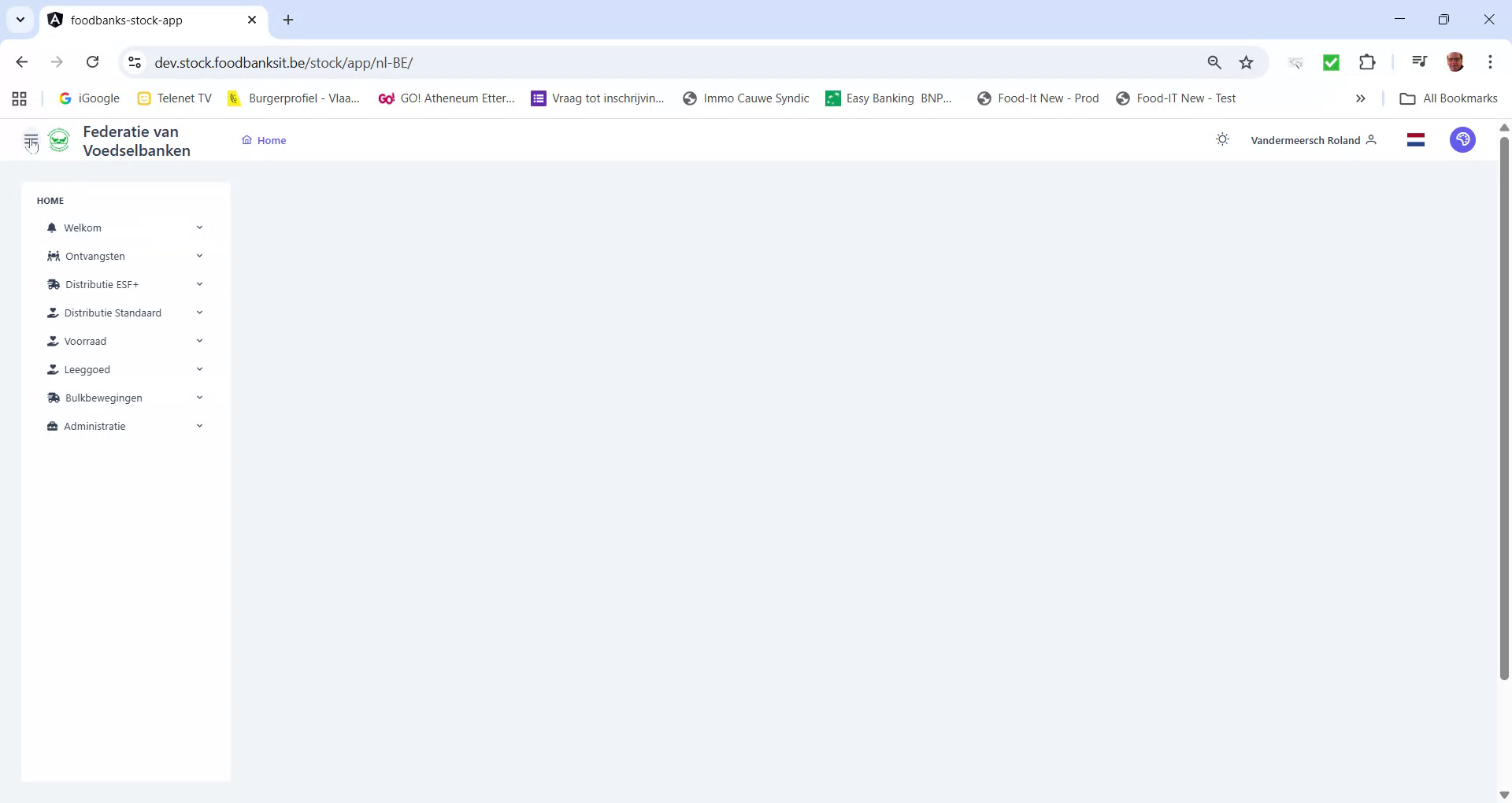This screenshot has width=1512, height=803.
Task: Toggle the bookmark star in the address bar
Action: tap(1247, 61)
